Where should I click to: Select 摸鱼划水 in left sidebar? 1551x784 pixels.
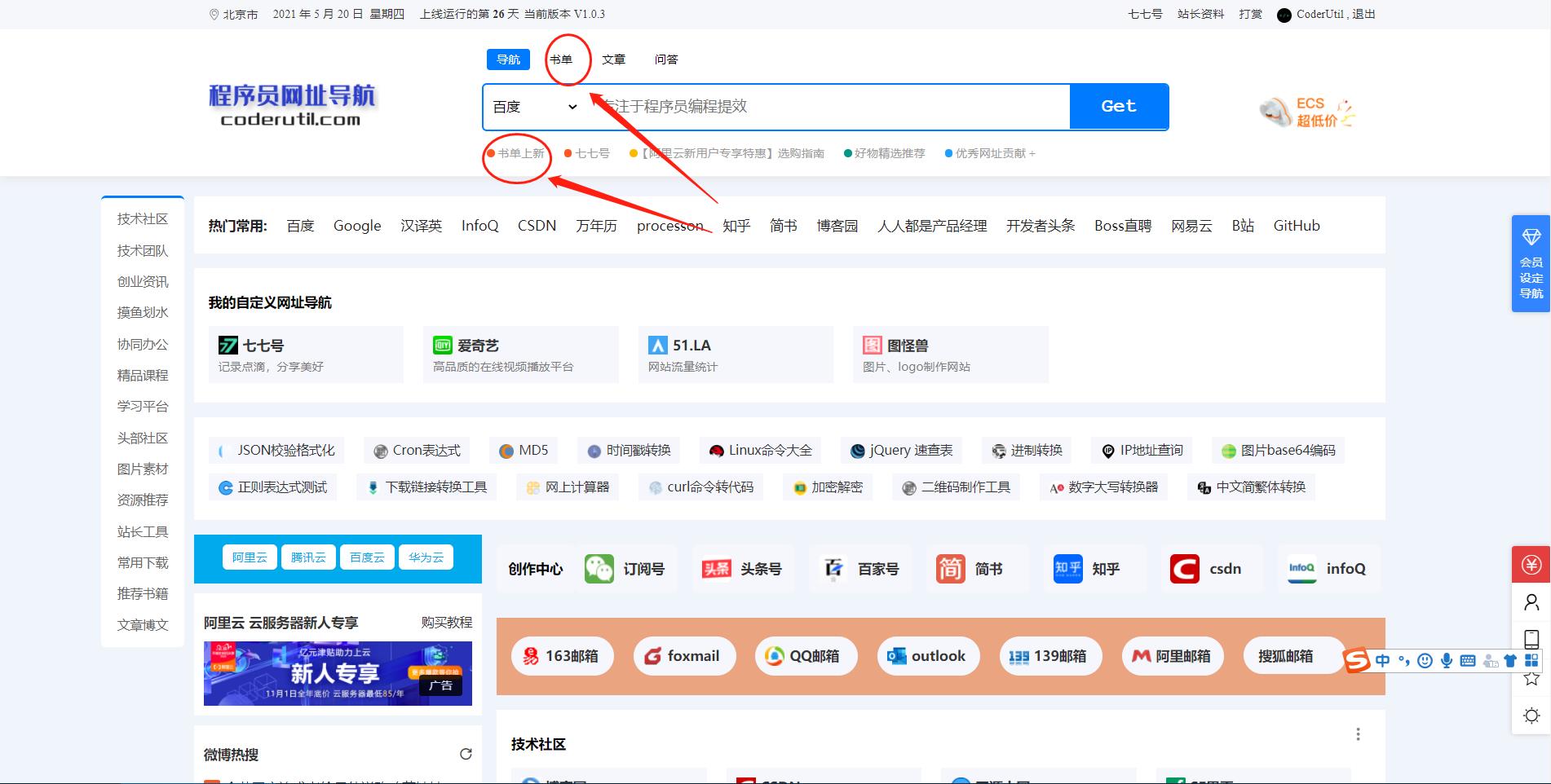point(143,313)
